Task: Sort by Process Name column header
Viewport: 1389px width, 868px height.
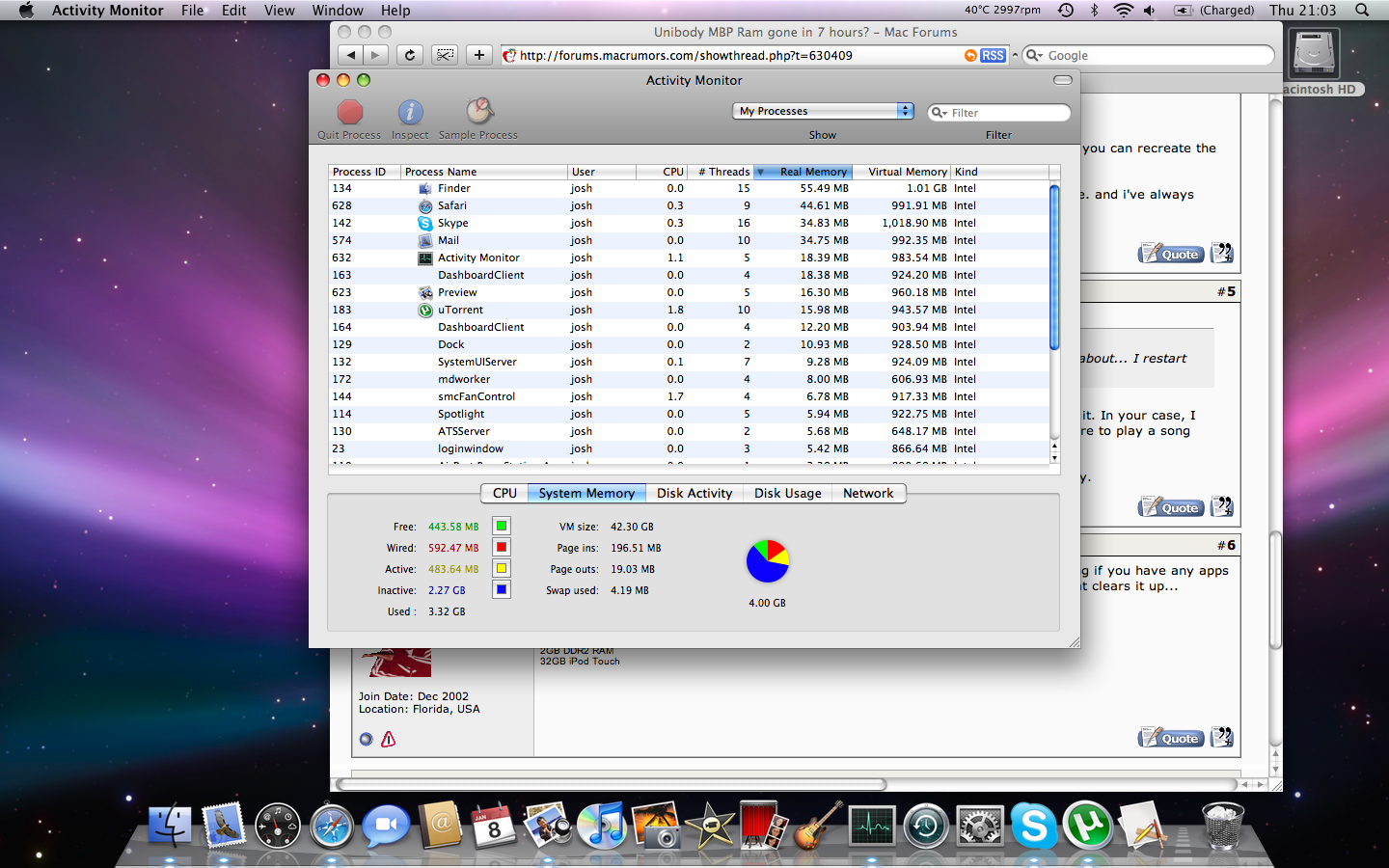Action: pyautogui.click(x=483, y=172)
